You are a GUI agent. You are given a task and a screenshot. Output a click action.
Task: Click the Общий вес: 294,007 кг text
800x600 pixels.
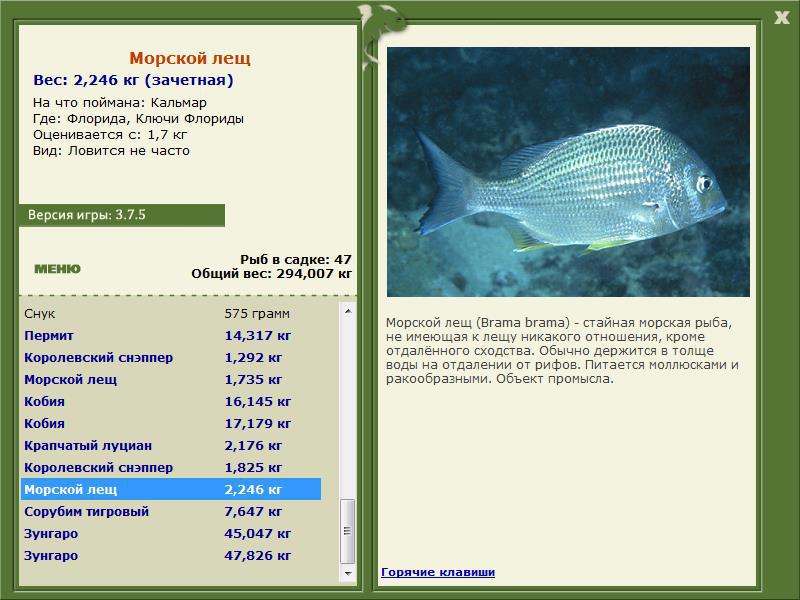click(271, 273)
